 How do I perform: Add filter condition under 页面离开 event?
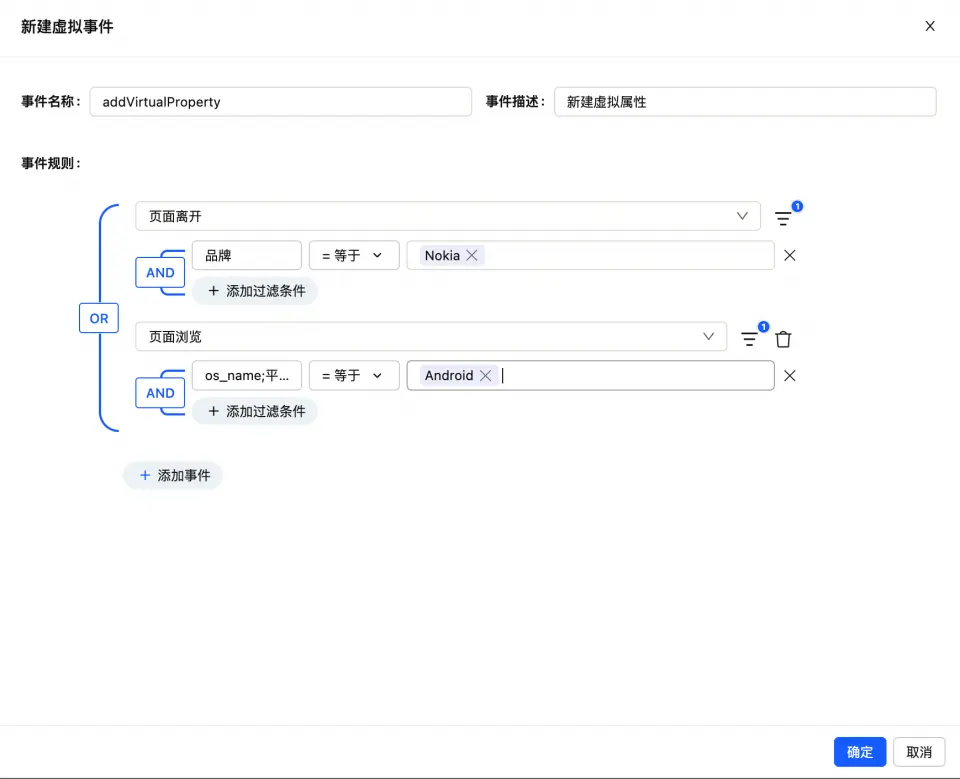coord(255,291)
